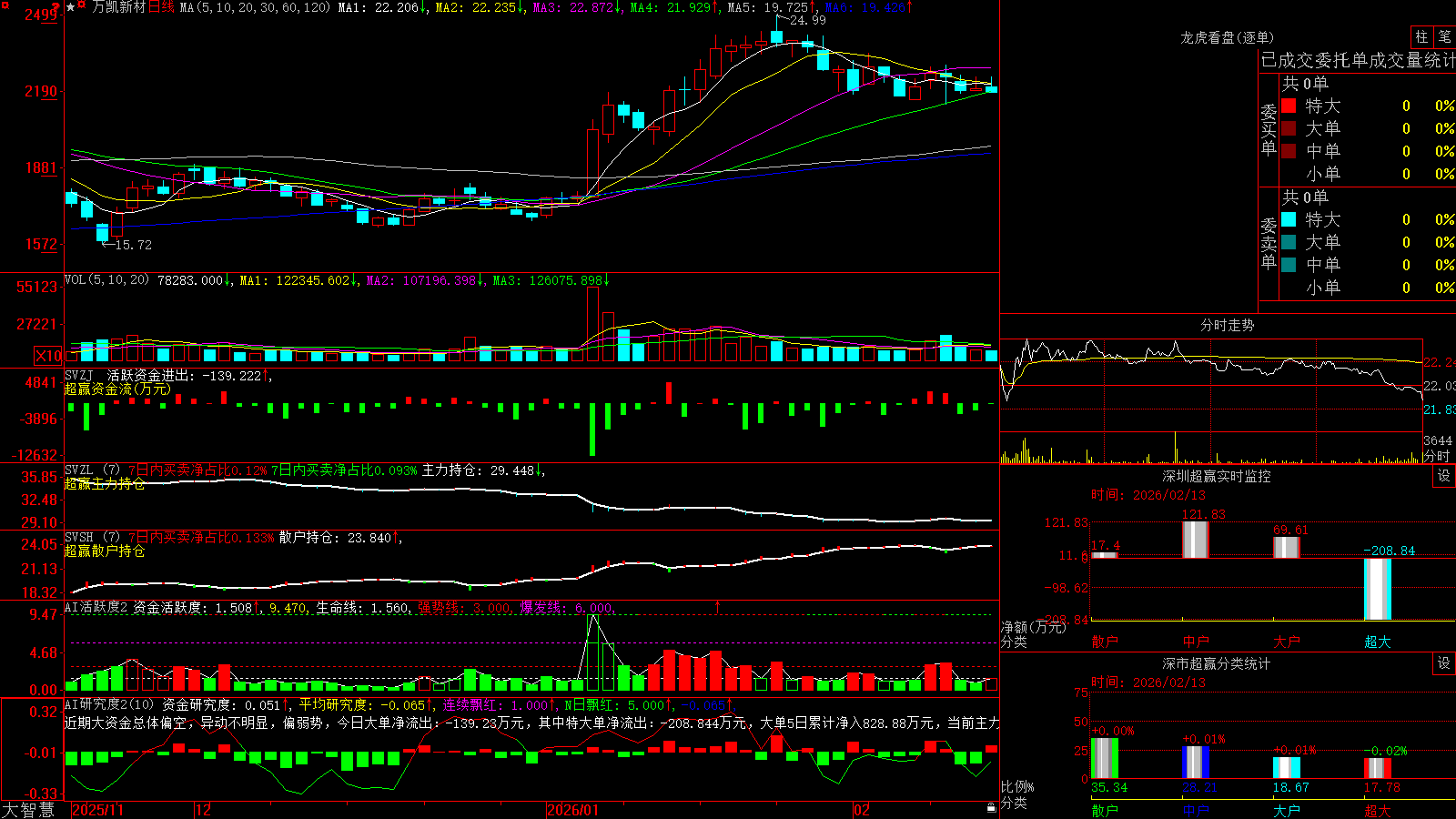Click the X10 volume scale toggle
1456x819 pixels.
(48, 356)
